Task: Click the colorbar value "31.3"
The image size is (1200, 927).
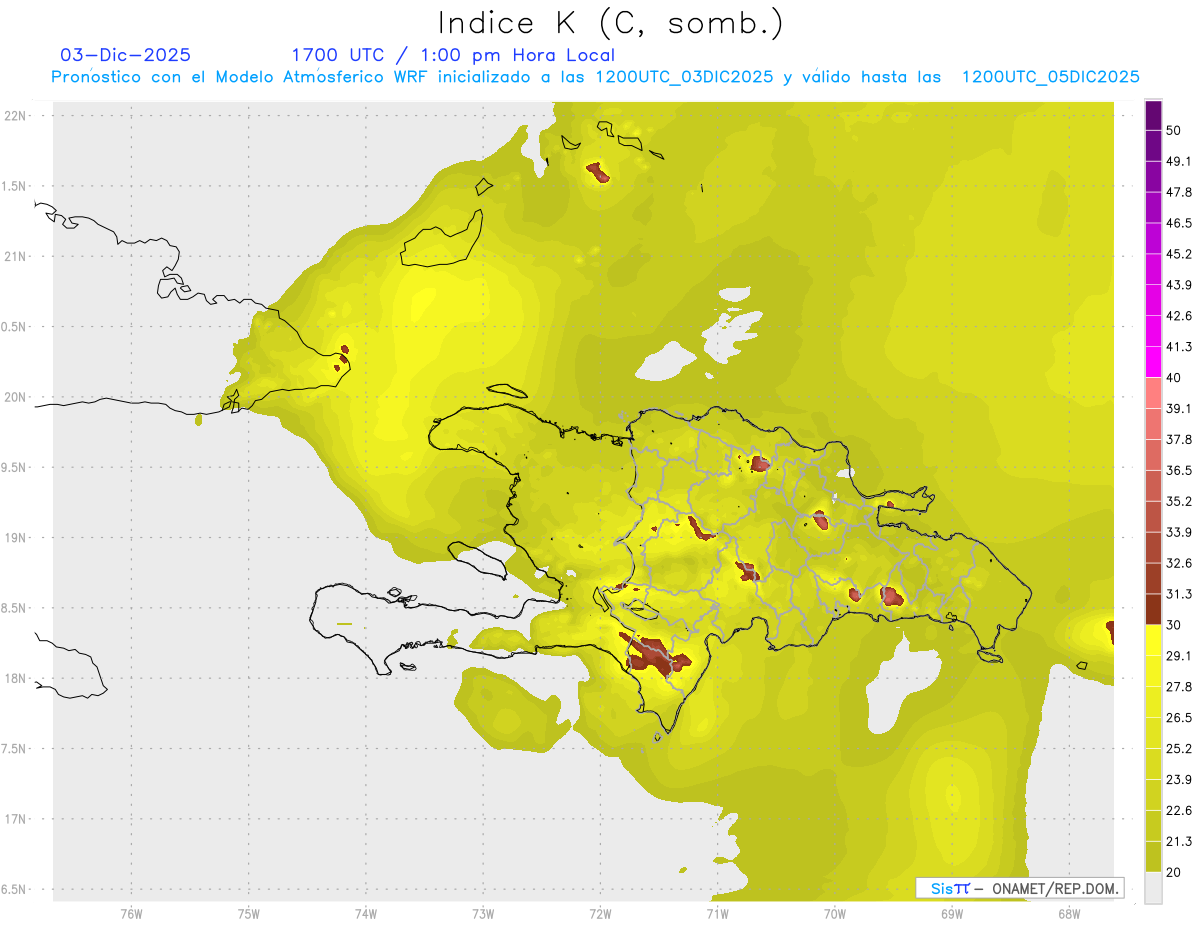Action: [x=1179, y=594]
